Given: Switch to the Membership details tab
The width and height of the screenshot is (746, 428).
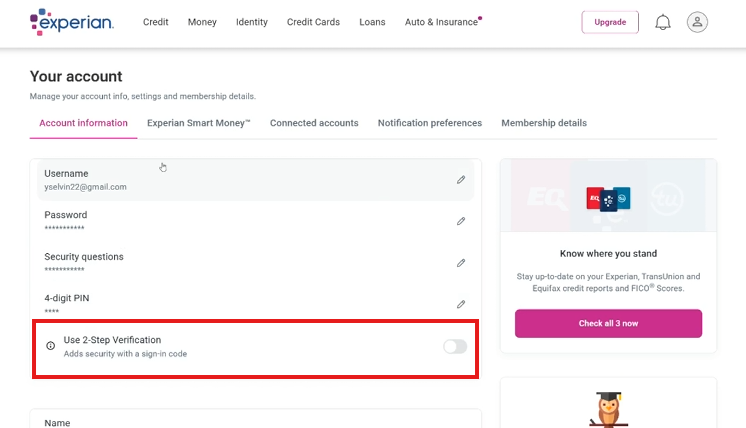Looking at the screenshot, I should pos(544,123).
